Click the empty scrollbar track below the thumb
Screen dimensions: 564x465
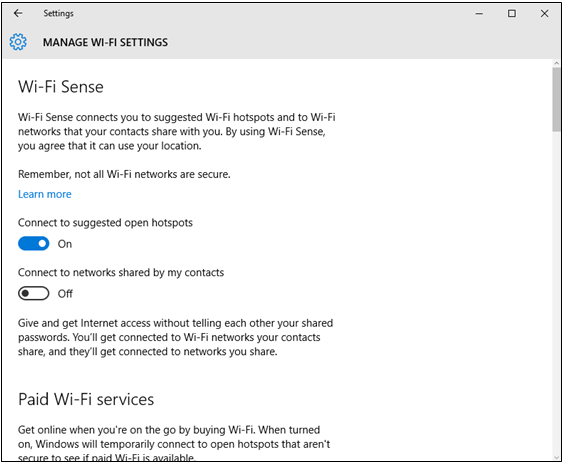point(556,291)
